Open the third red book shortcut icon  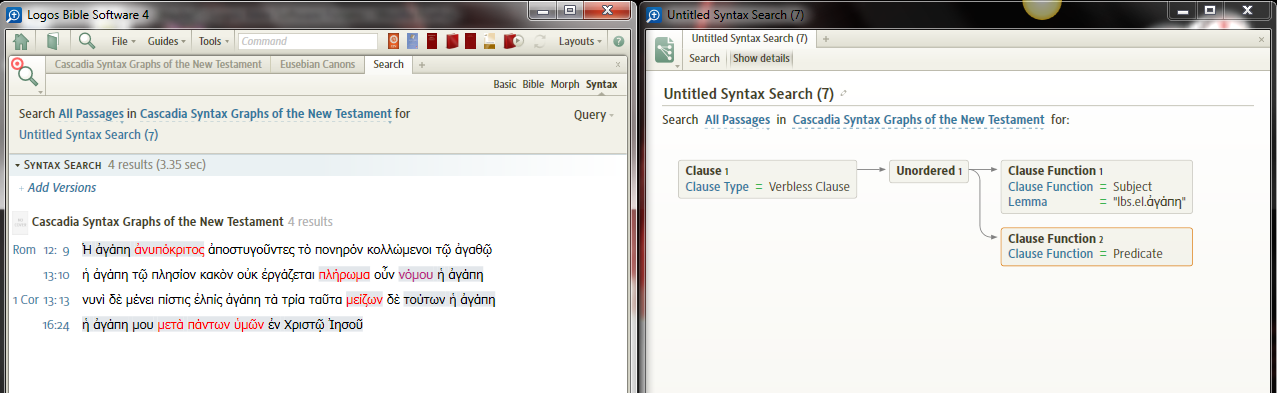(x=470, y=41)
